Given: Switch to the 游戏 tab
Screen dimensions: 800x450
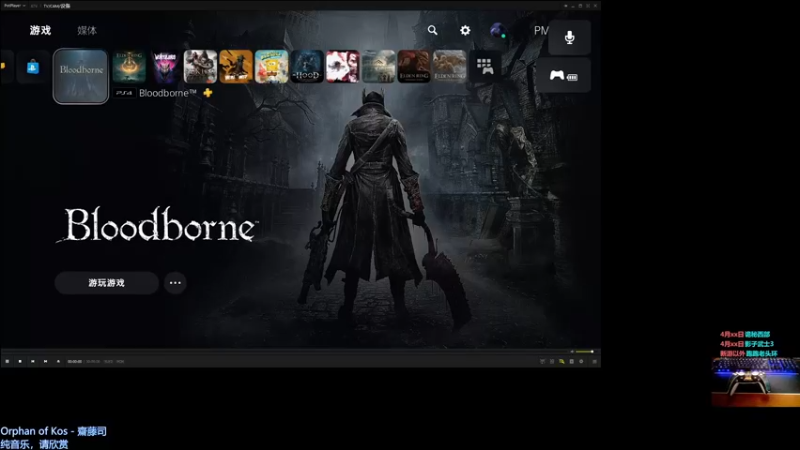Looking at the screenshot, I should click(40, 31).
